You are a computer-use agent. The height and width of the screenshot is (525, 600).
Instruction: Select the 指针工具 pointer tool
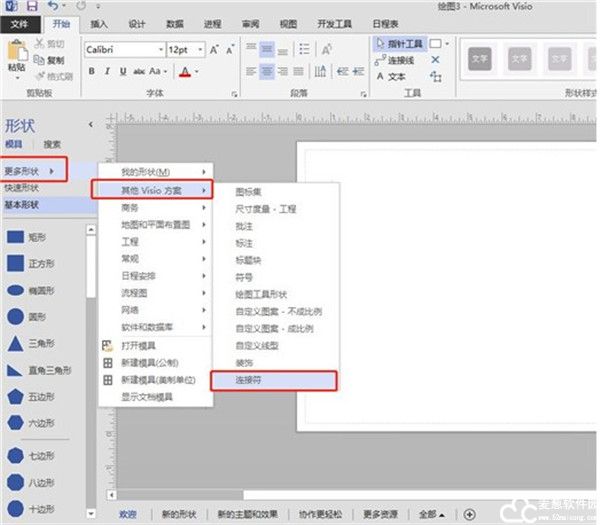(x=398, y=44)
